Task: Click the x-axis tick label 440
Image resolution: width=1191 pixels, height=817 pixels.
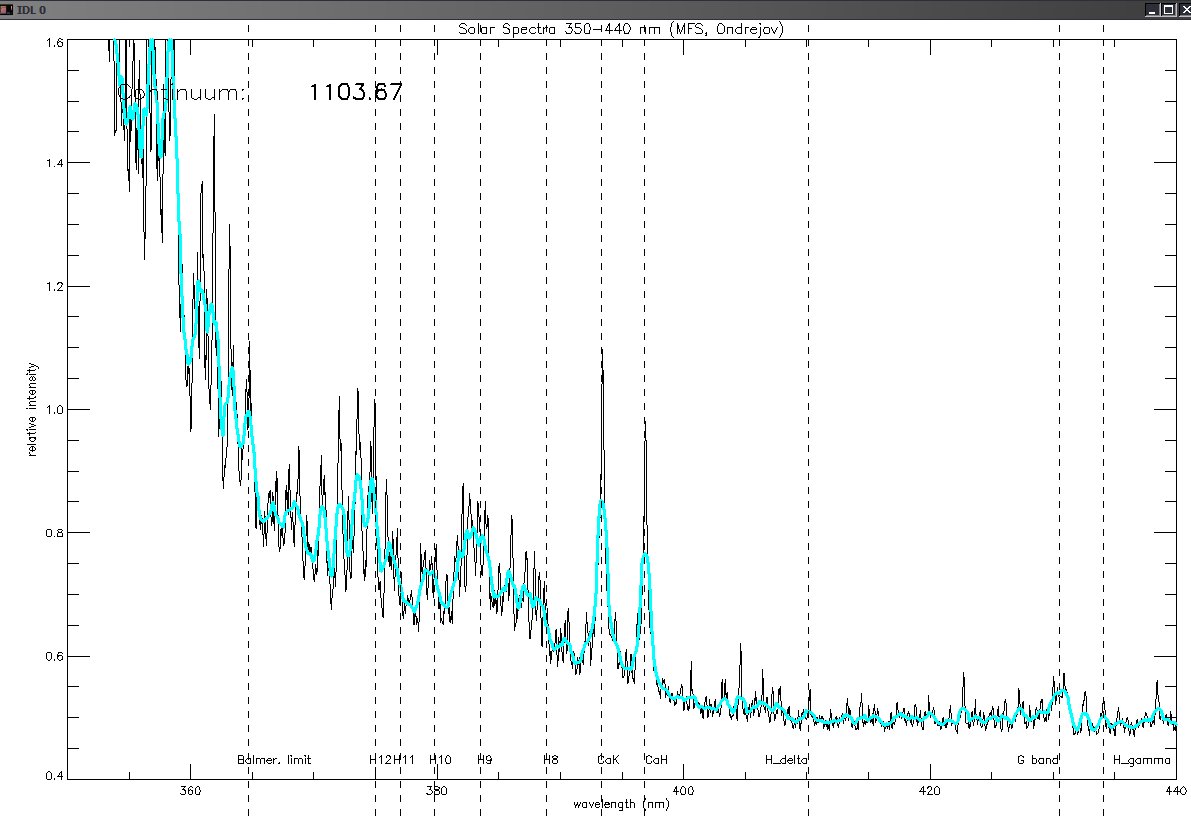Action: click(x=1175, y=790)
